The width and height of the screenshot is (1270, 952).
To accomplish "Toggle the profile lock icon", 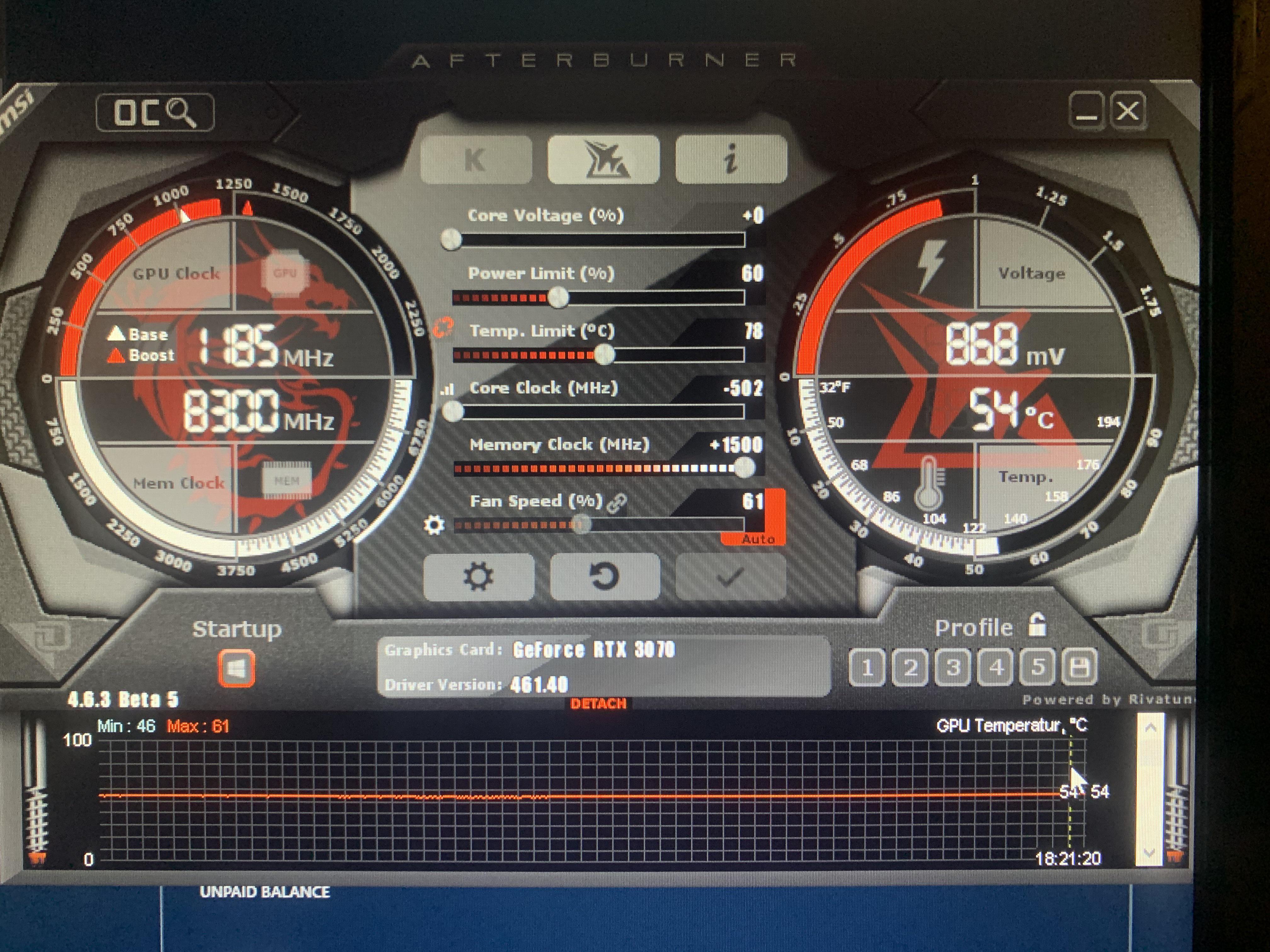I will click(x=1037, y=626).
